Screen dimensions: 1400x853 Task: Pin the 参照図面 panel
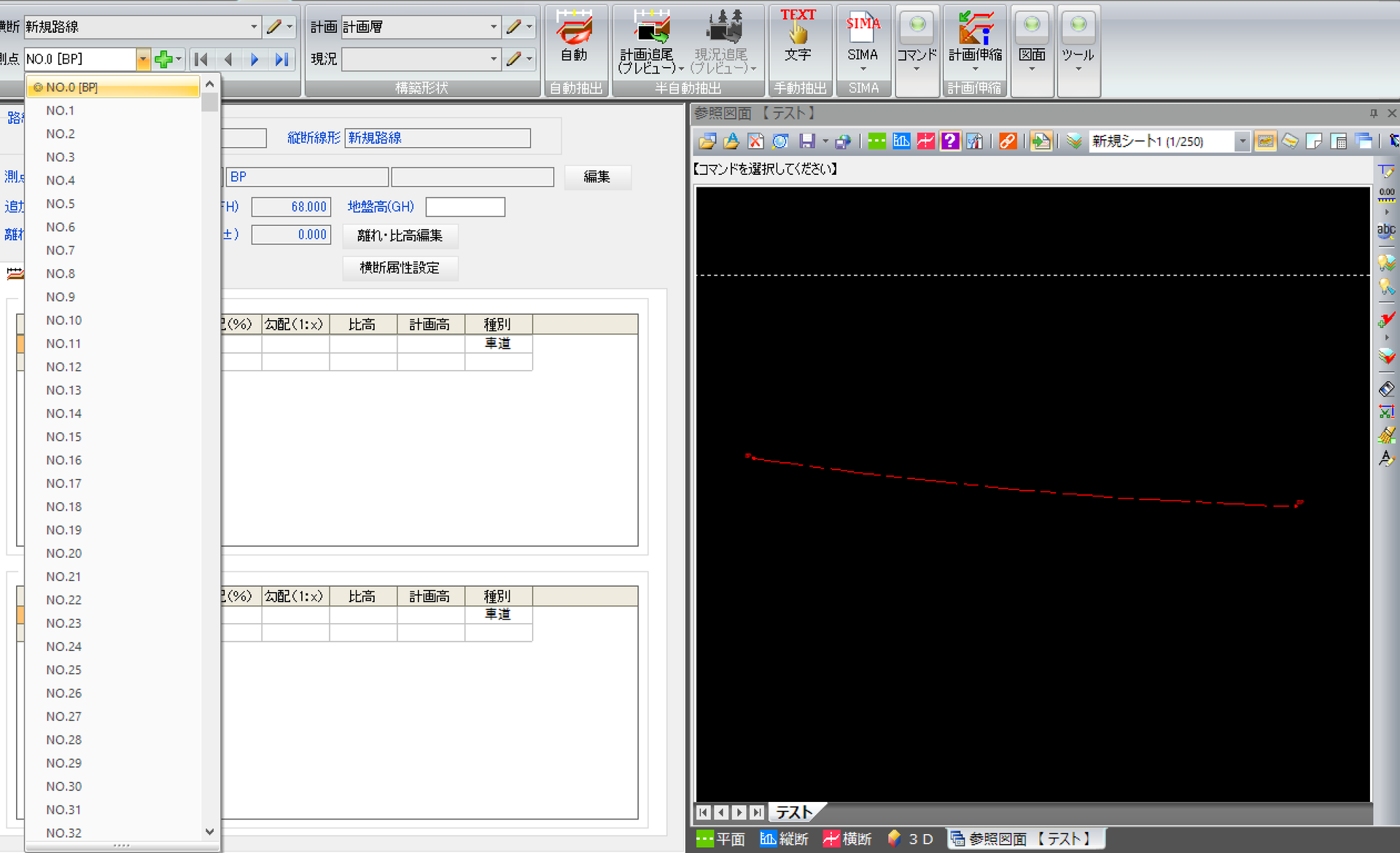point(1373,113)
